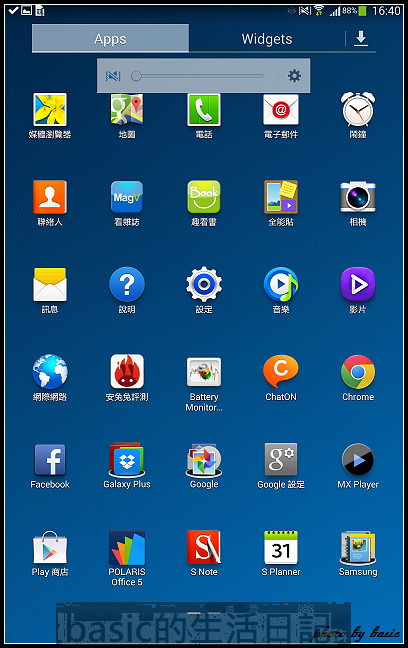Open the S Planner calendar app

(x=281, y=547)
